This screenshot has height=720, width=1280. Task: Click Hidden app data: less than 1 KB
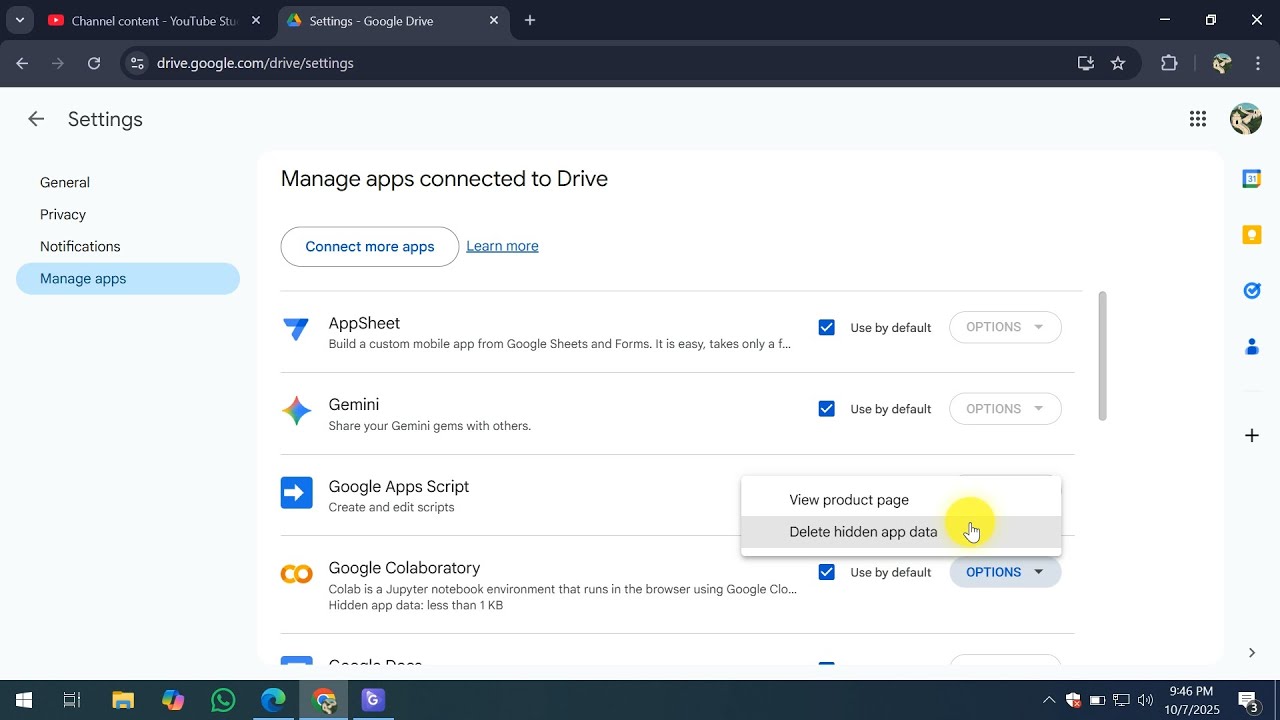pos(416,606)
